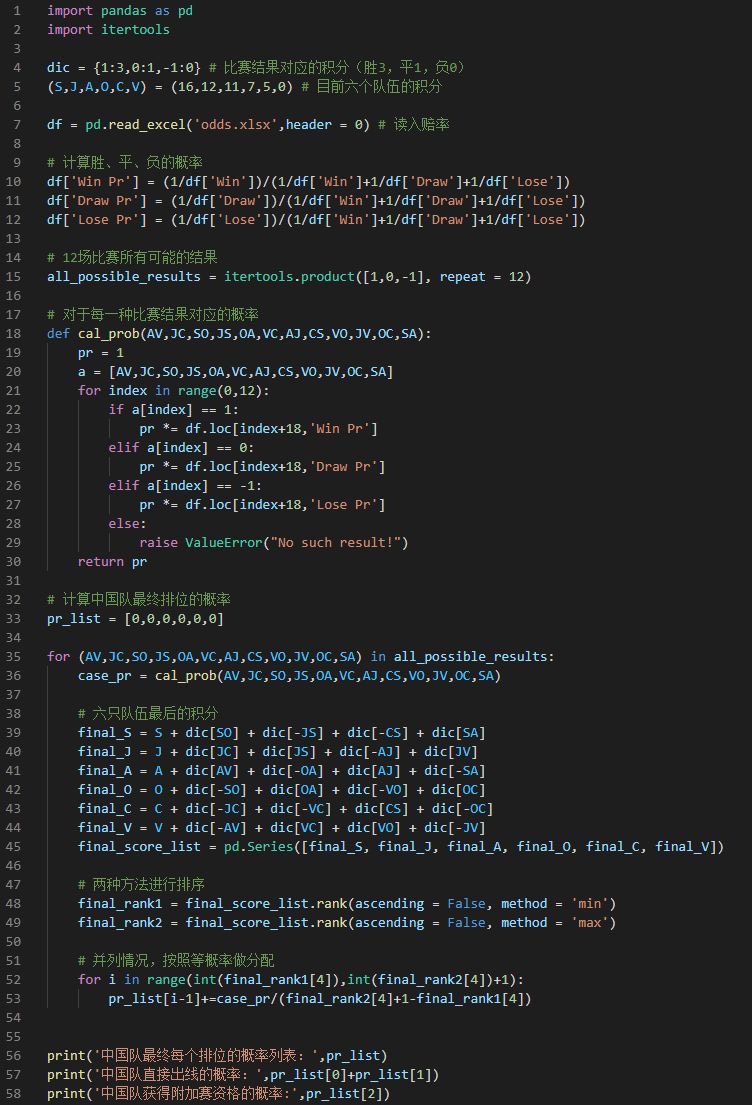Click the case_pr assignment on line 36
Screen dimensions: 752x1105
(x=289, y=676)
